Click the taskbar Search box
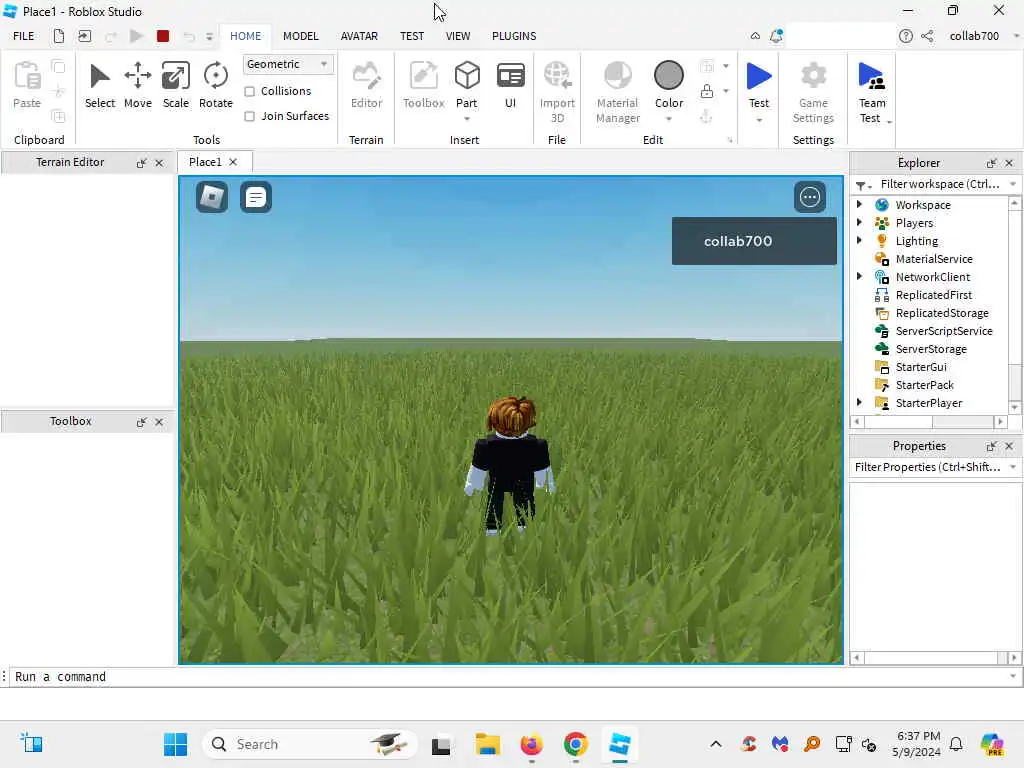The width and height of the screenshot is (1024, 768). (x=310, y=744)
